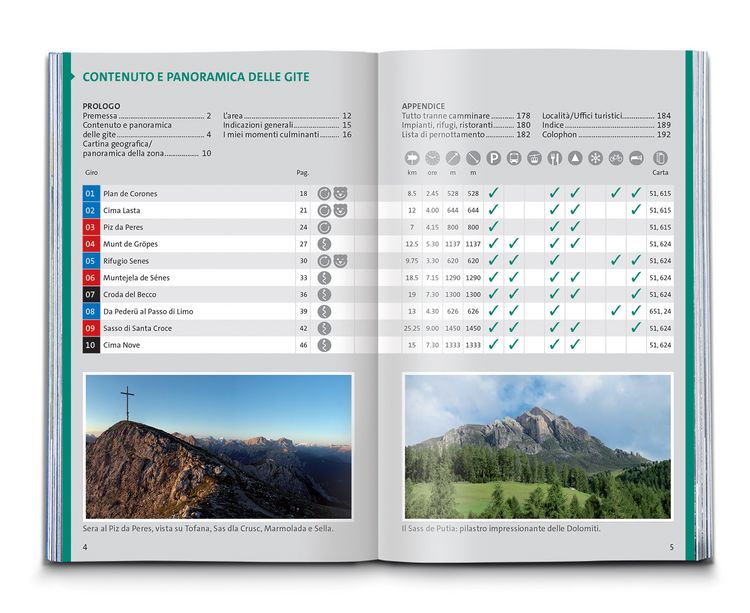Open the Indicazioni generali entry
Screen dimensions: 750x613
click(287, 125)
